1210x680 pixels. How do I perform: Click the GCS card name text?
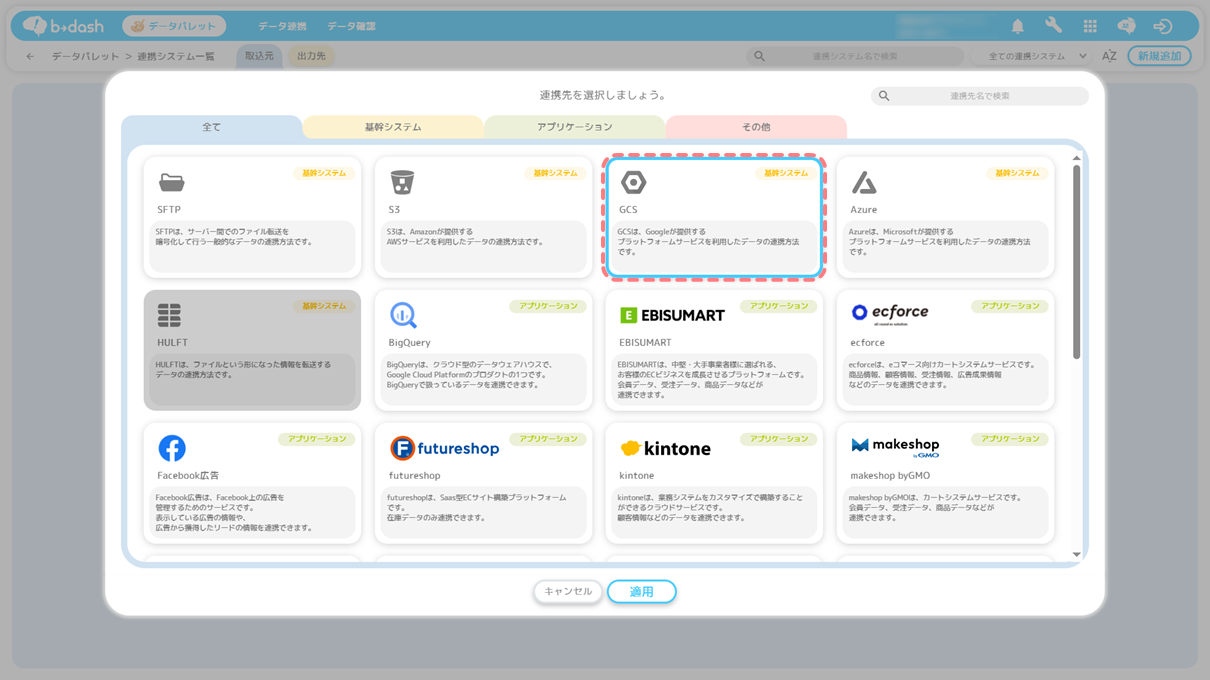point(628,210)
